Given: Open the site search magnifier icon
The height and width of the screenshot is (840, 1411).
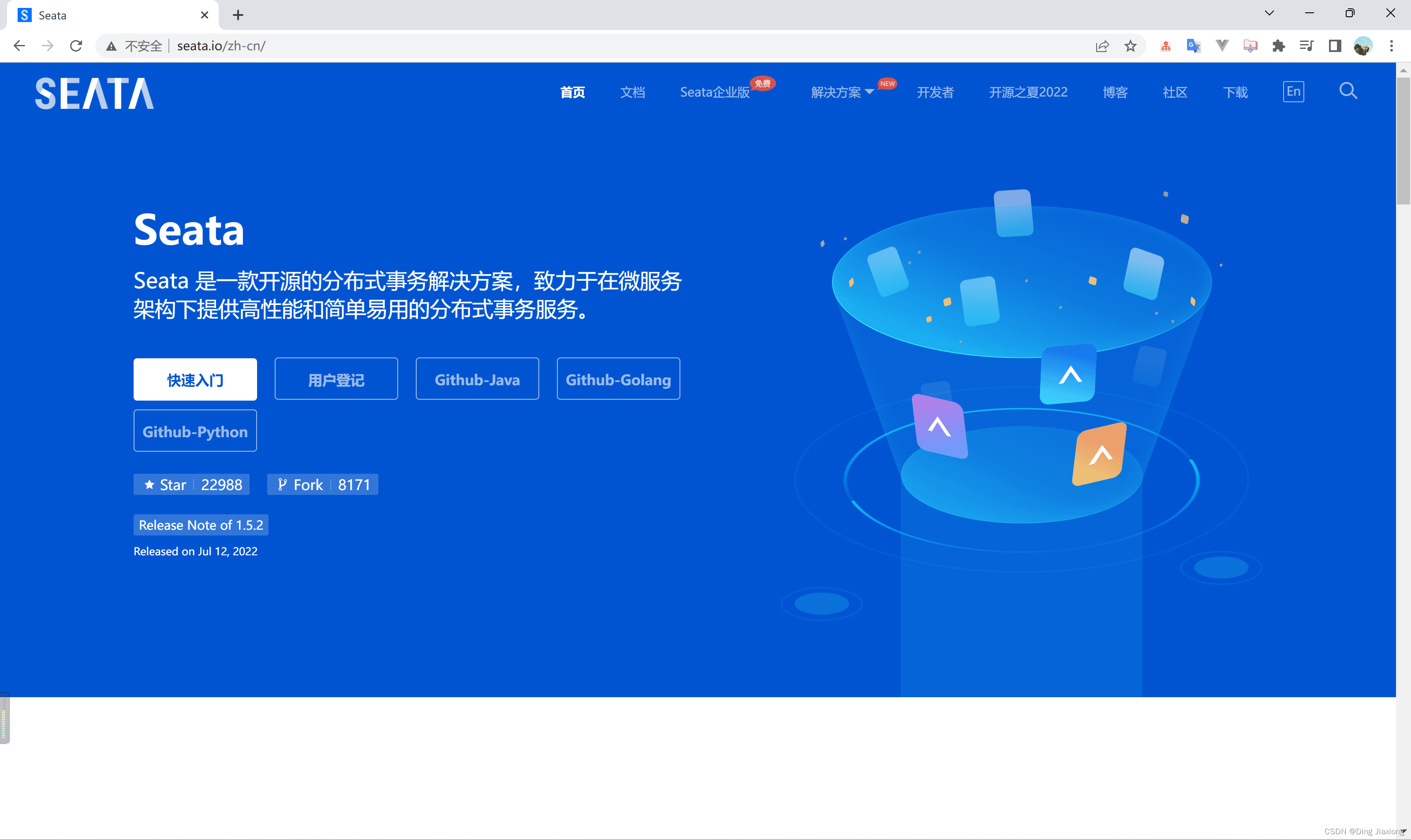Looking at the screenshot, I should point(1348,91).
